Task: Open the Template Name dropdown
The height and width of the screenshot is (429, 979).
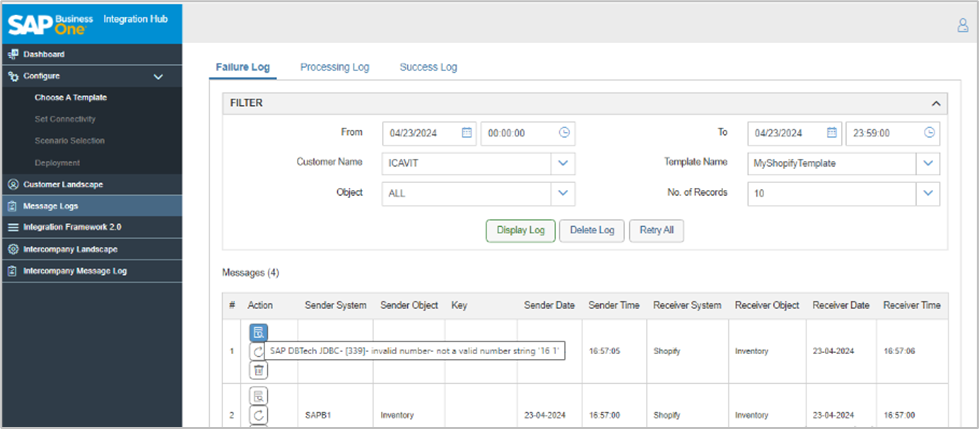Action: coord(928,162)
